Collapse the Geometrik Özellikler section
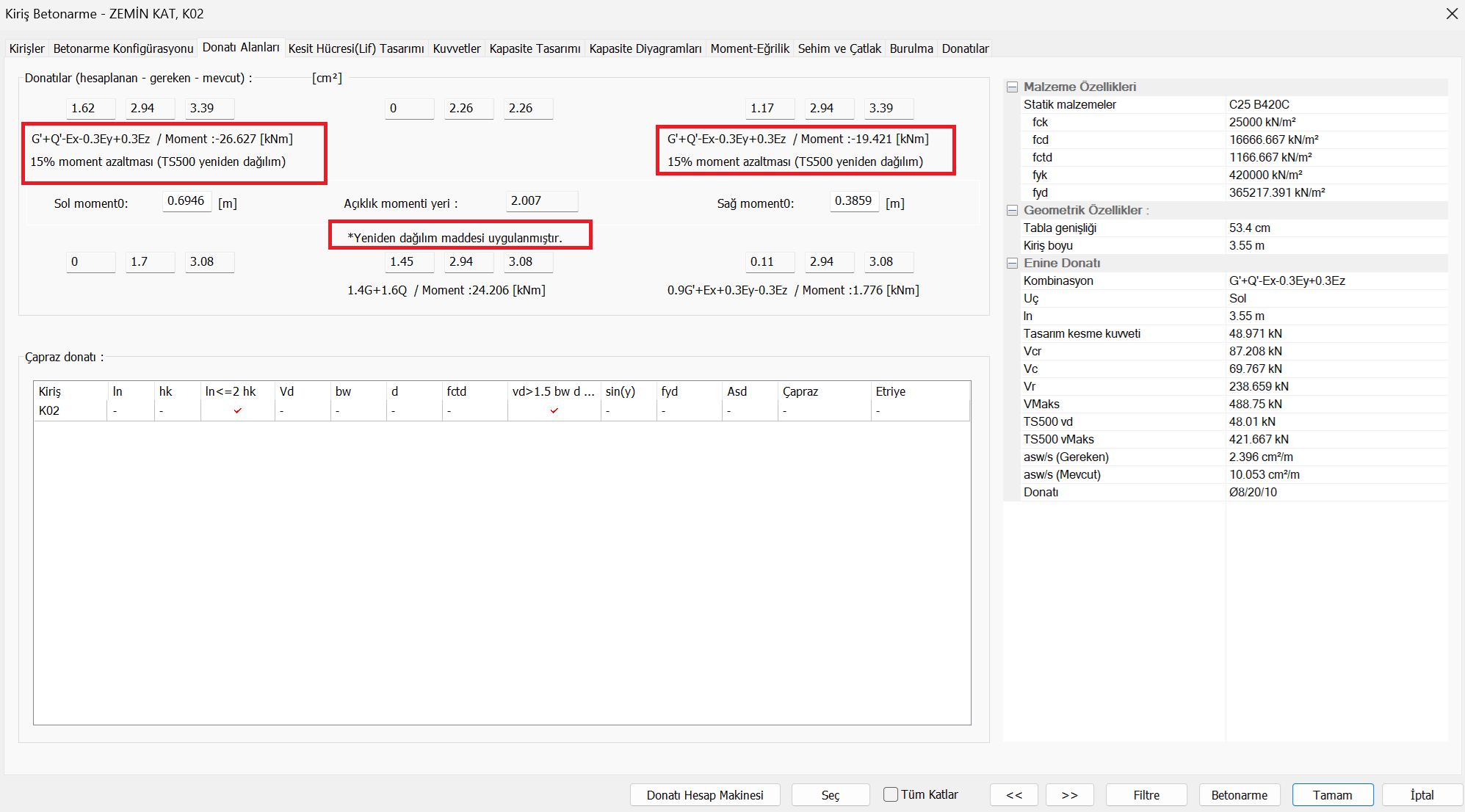 pyautogui.click(x=1012, y=211)
